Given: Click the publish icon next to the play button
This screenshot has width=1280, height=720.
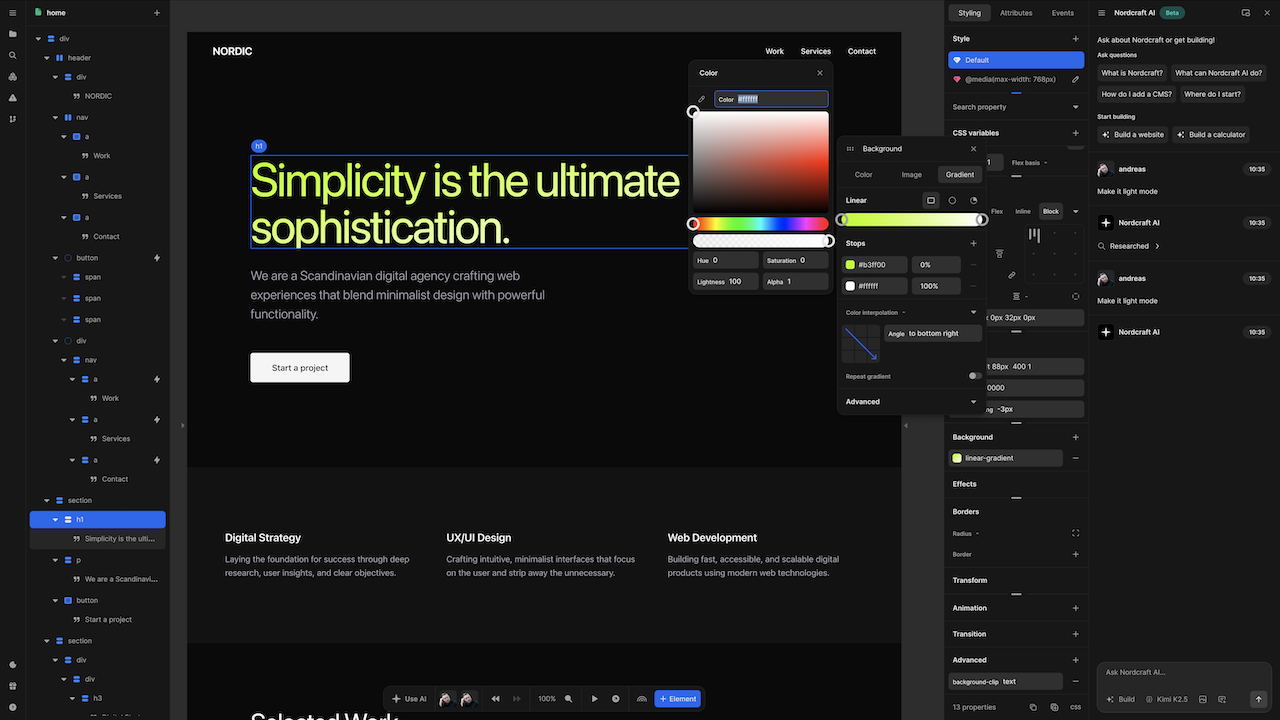Looking at the screenshot, I should 617,699.
